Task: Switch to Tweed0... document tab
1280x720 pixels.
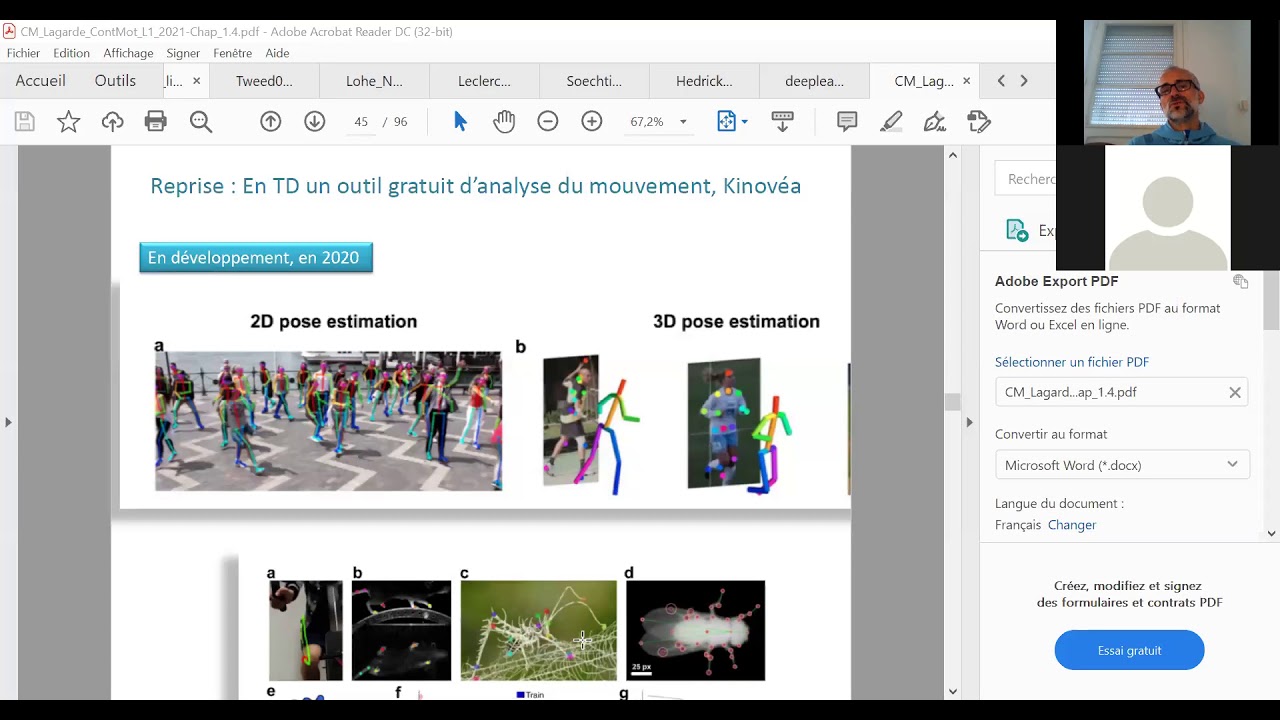Action: 264,81
